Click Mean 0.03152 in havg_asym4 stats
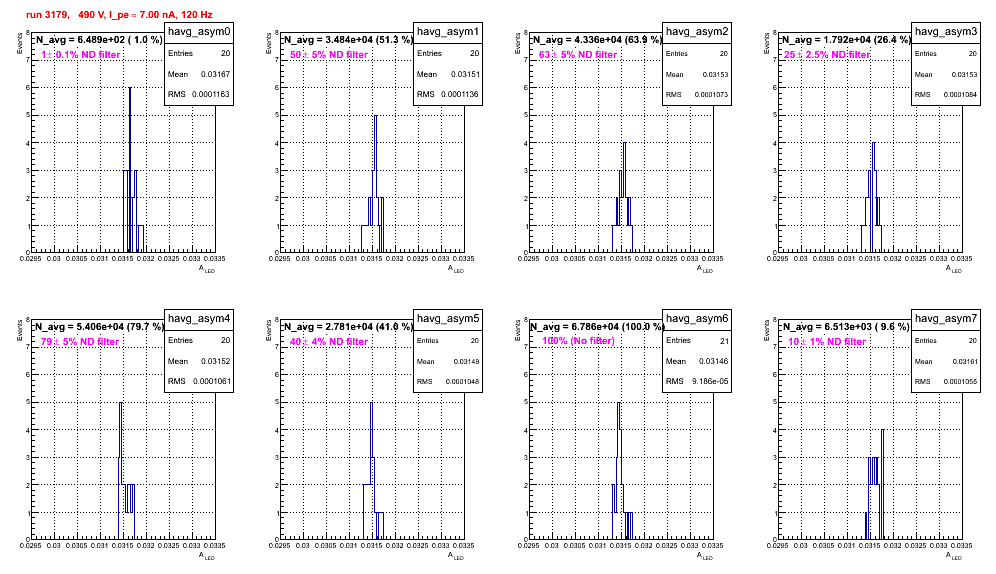This screenshot has height=574, width=996. pyautogui.click(x=199, y=361)
